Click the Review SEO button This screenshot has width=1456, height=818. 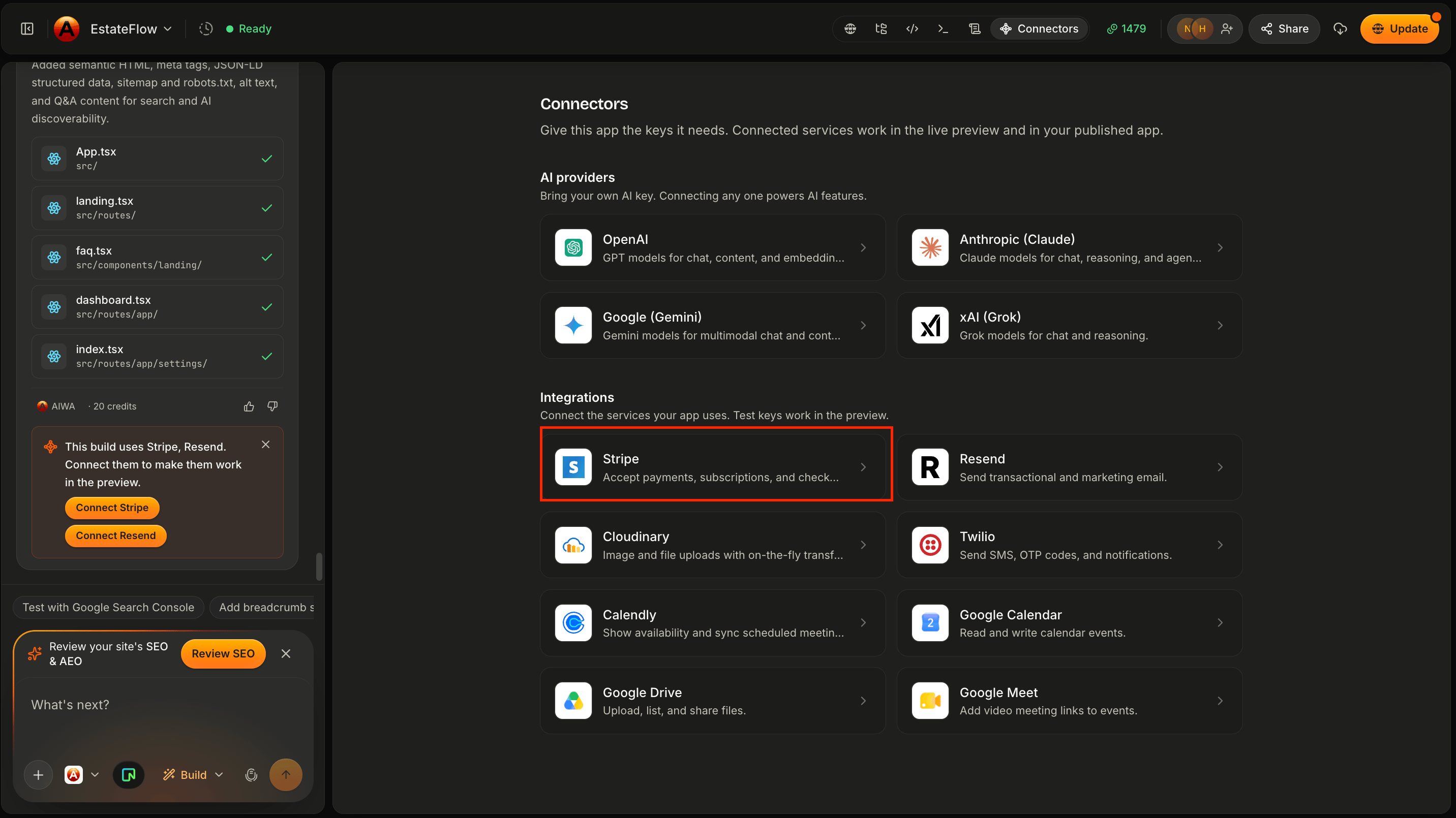[x=223, y=653]
